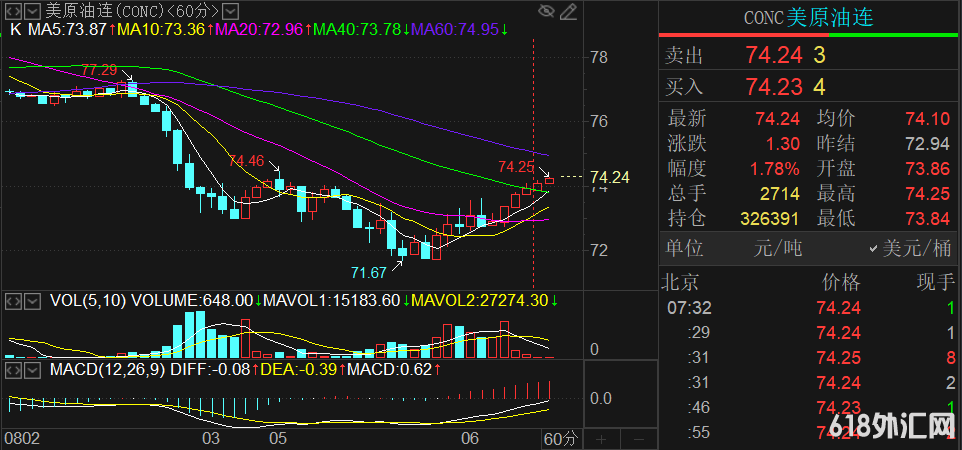This screenshot has width=962, height=450.
Task: Click the 60分 period button at bottom
Action: pyautogui.click(x=560, y=439)
